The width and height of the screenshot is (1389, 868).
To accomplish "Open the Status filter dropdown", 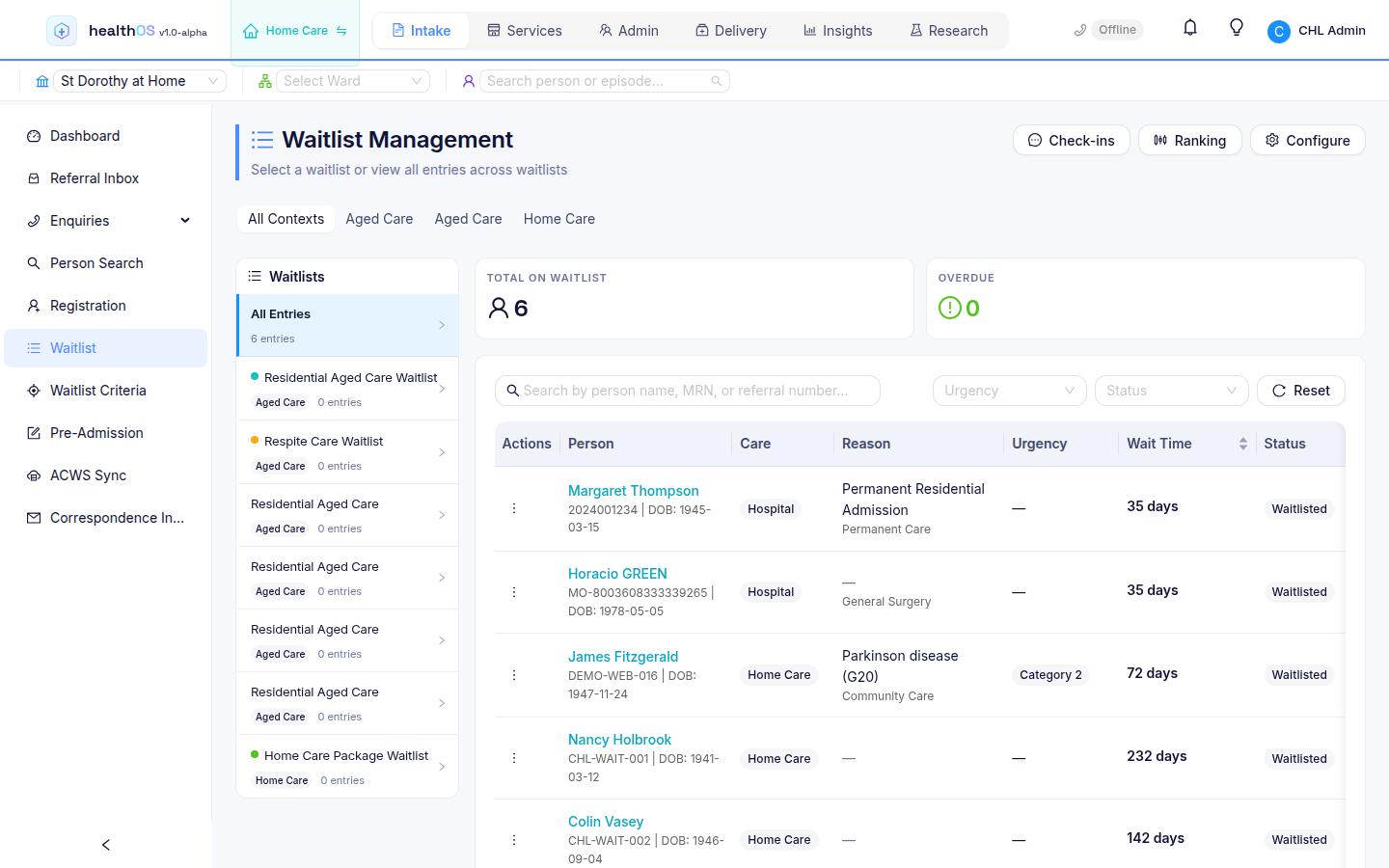I will (1172, 391).
